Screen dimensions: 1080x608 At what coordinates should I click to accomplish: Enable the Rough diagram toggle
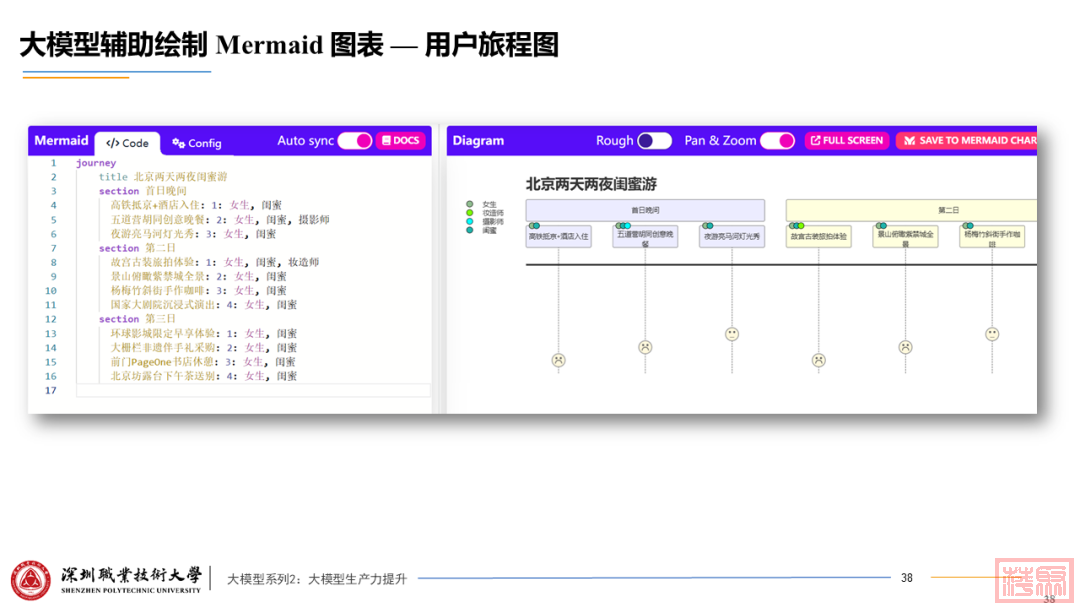coord(654,141)
